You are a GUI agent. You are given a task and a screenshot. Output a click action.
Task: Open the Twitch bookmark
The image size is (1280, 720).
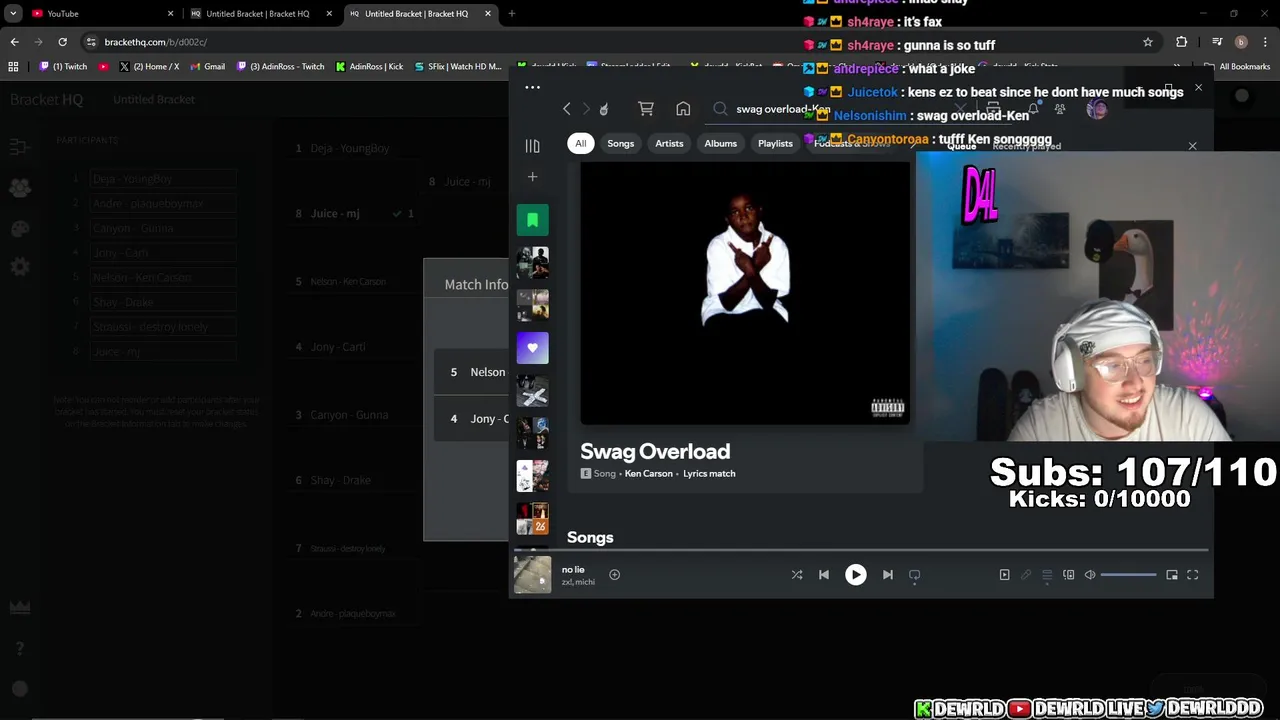[x=63, y=67]
